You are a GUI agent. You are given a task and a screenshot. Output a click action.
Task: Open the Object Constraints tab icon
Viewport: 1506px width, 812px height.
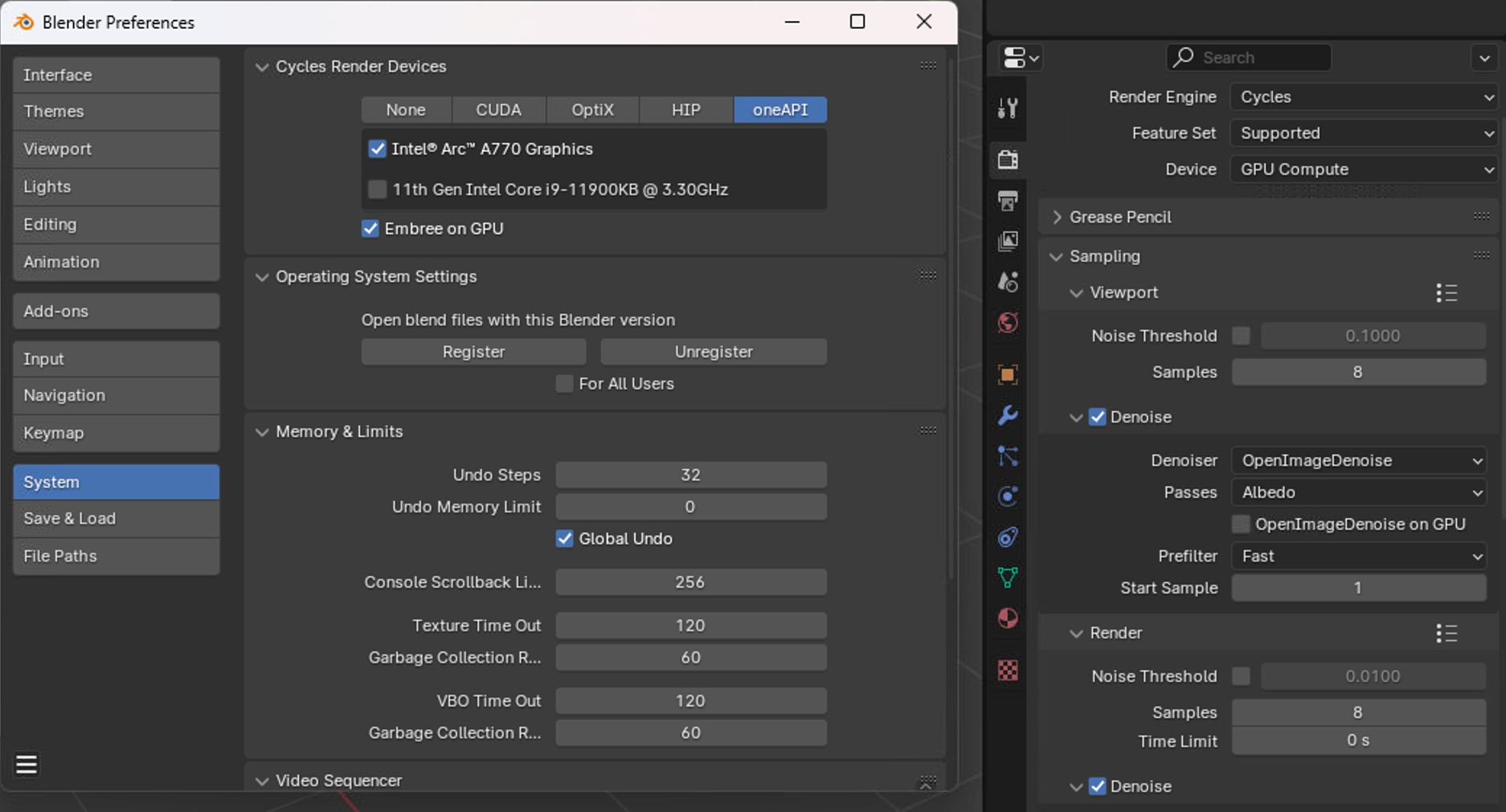pos(1008,537)
